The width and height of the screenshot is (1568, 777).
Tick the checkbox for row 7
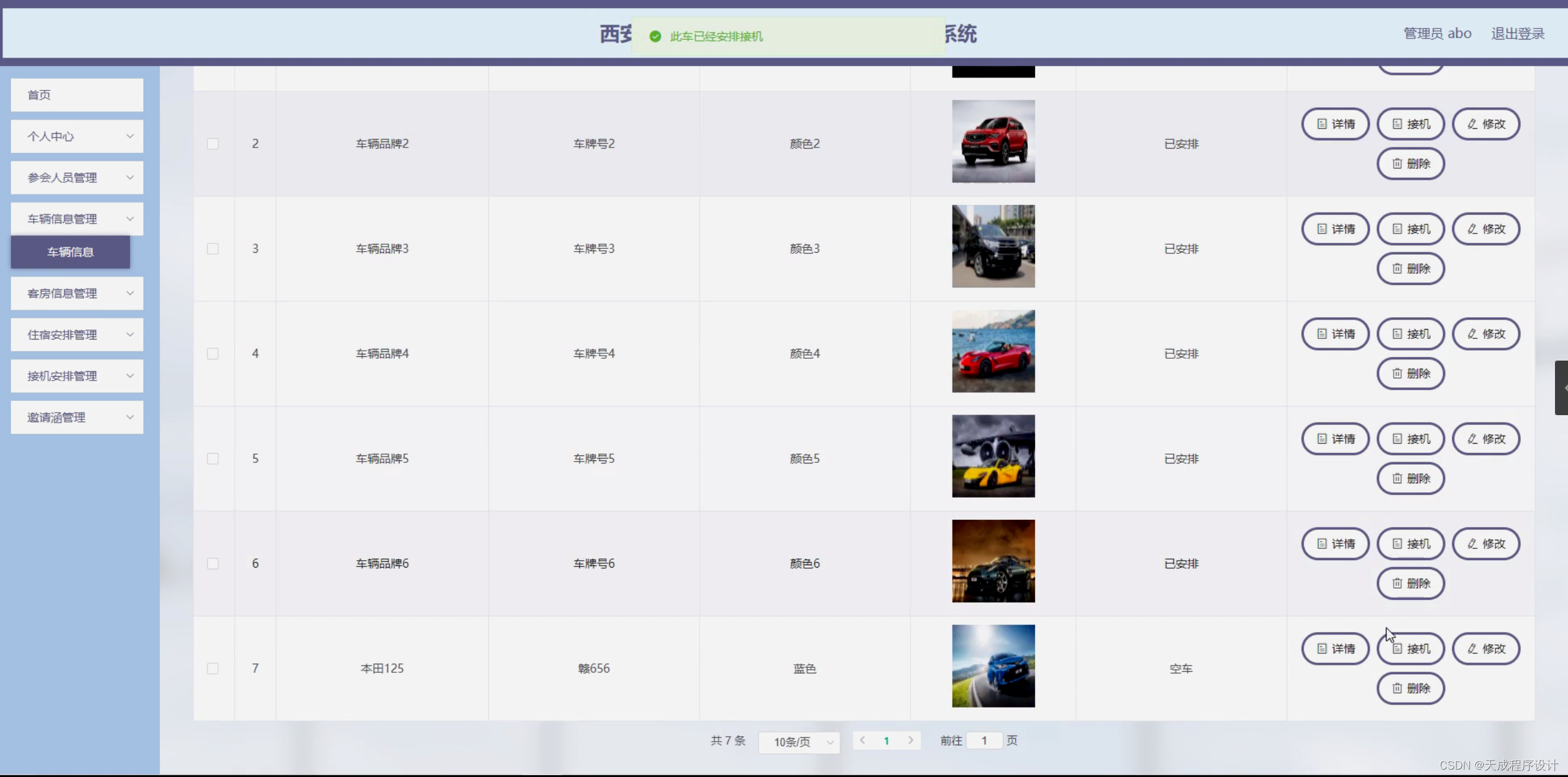click(213, 669)
